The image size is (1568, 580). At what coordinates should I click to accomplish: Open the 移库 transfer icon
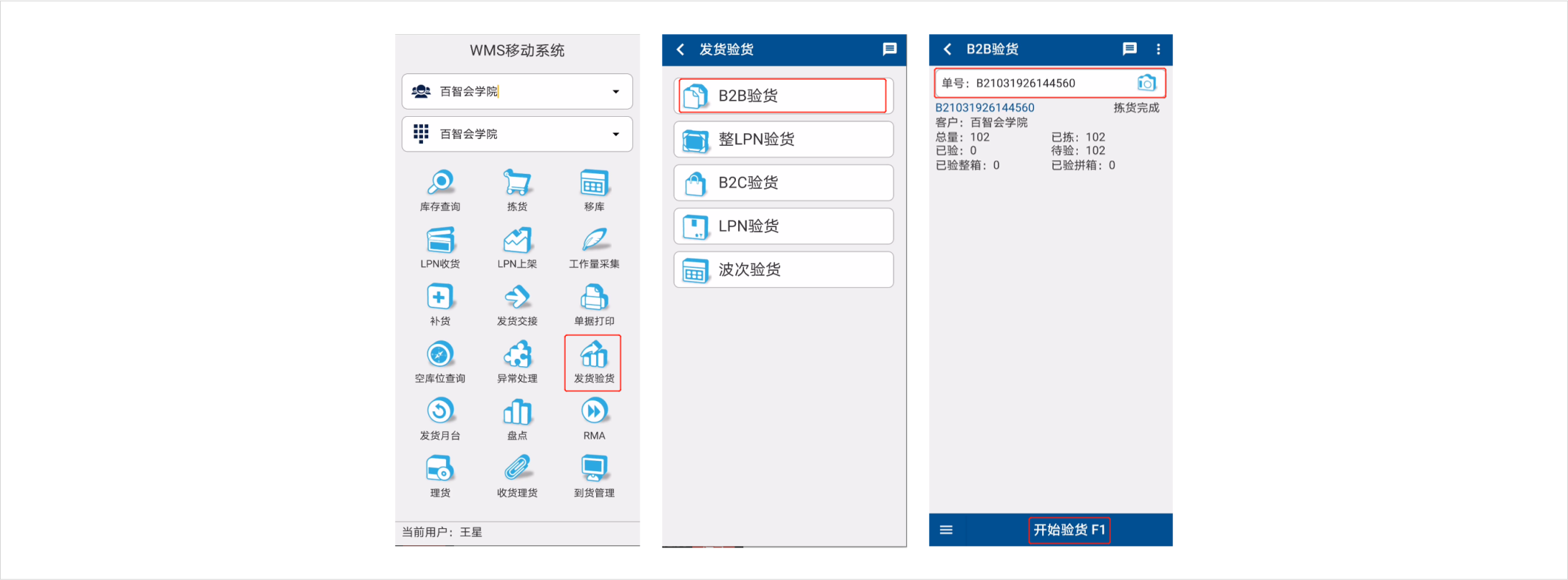(x=594, y=183)
